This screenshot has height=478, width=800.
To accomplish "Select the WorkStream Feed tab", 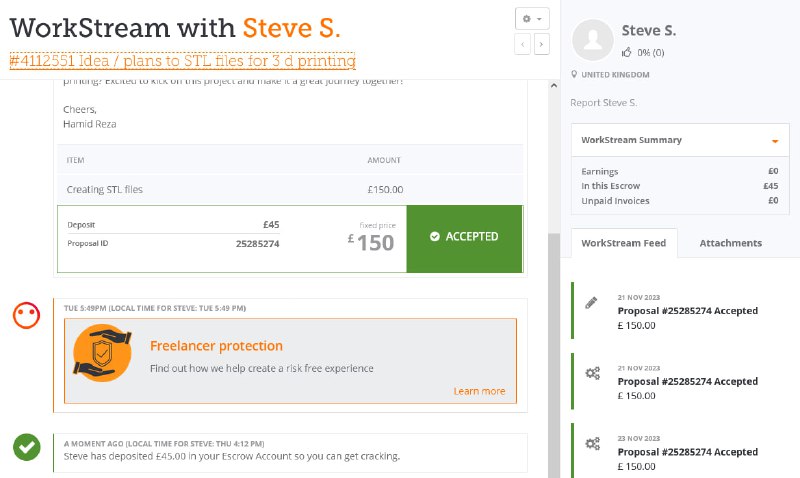I will (623, 243).
